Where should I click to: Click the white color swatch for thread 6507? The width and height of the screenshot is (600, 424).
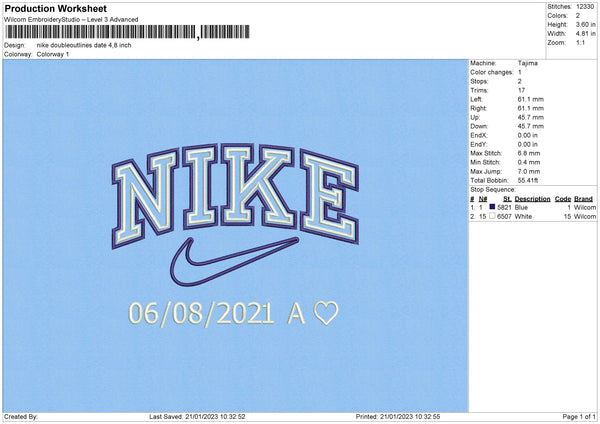click(492, 216)
